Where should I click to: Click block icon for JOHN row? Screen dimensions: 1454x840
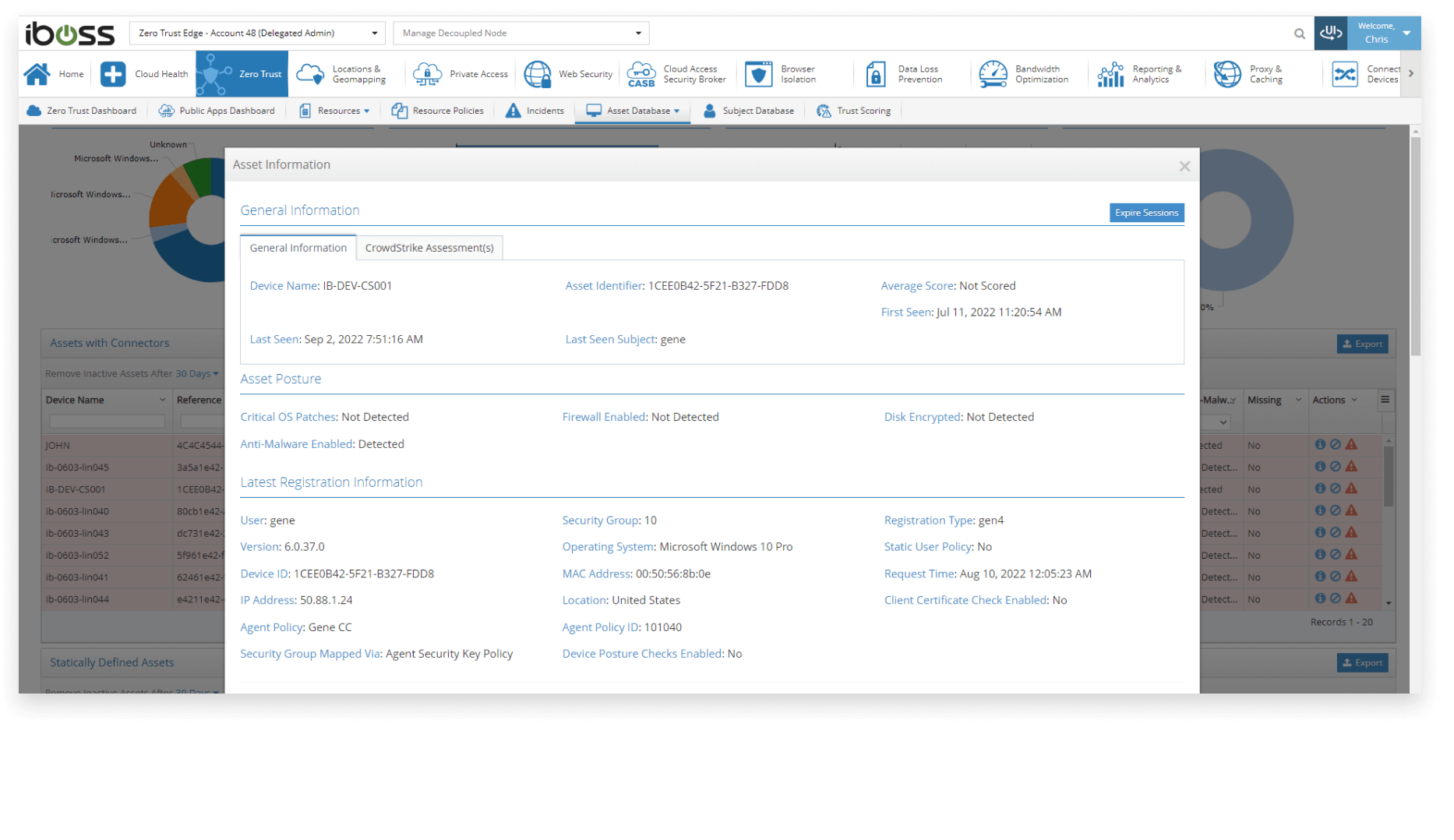click(1335, 444)
